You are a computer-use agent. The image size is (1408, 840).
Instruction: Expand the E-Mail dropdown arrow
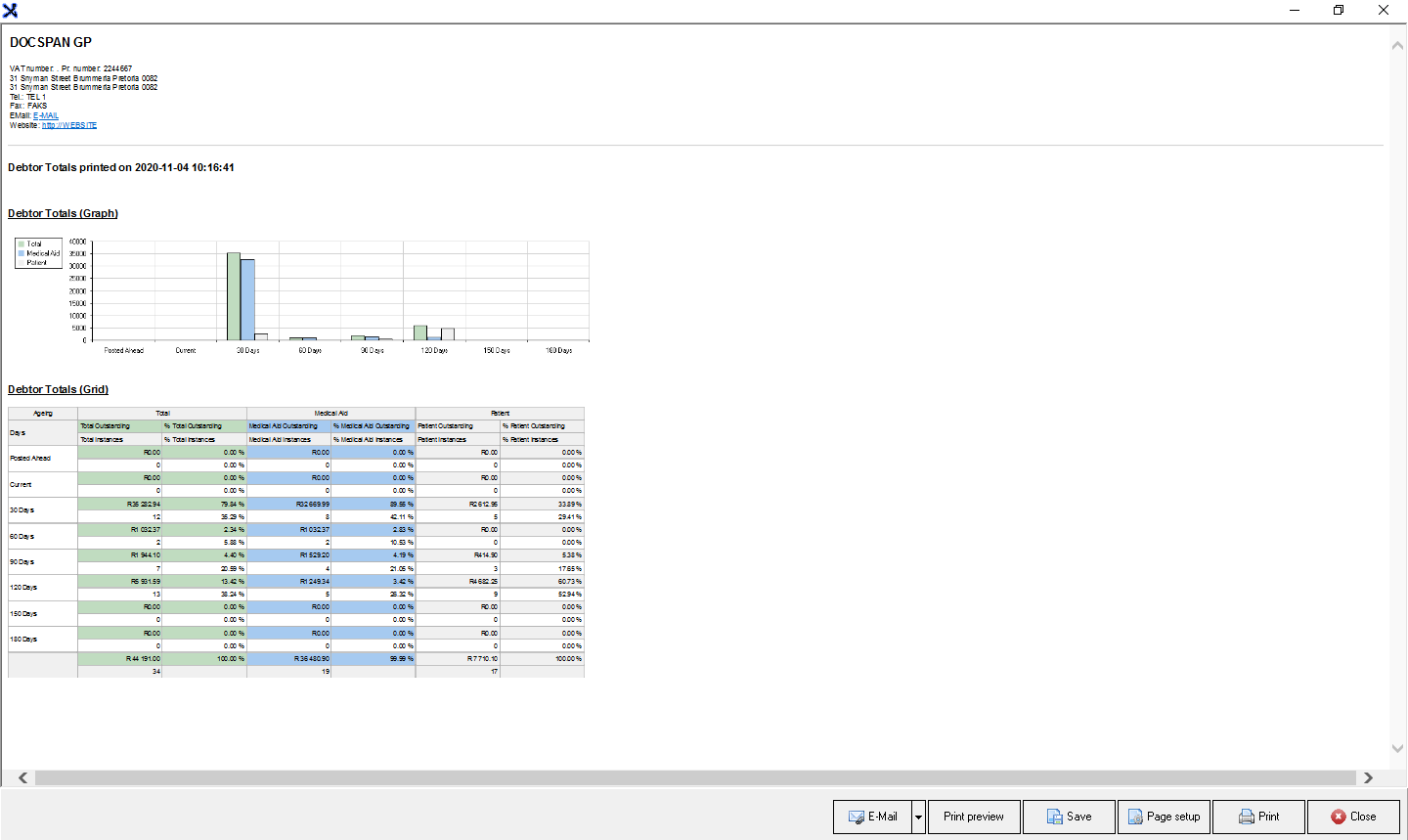(918, 817)
